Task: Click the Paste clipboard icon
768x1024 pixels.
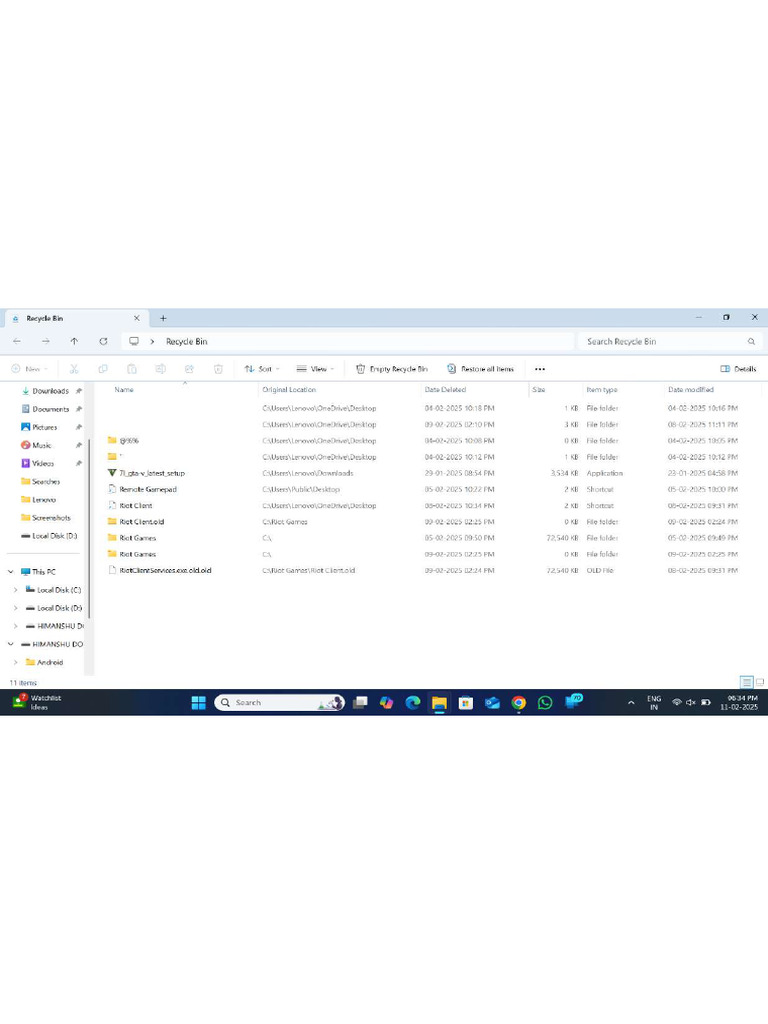Action: 131,369
